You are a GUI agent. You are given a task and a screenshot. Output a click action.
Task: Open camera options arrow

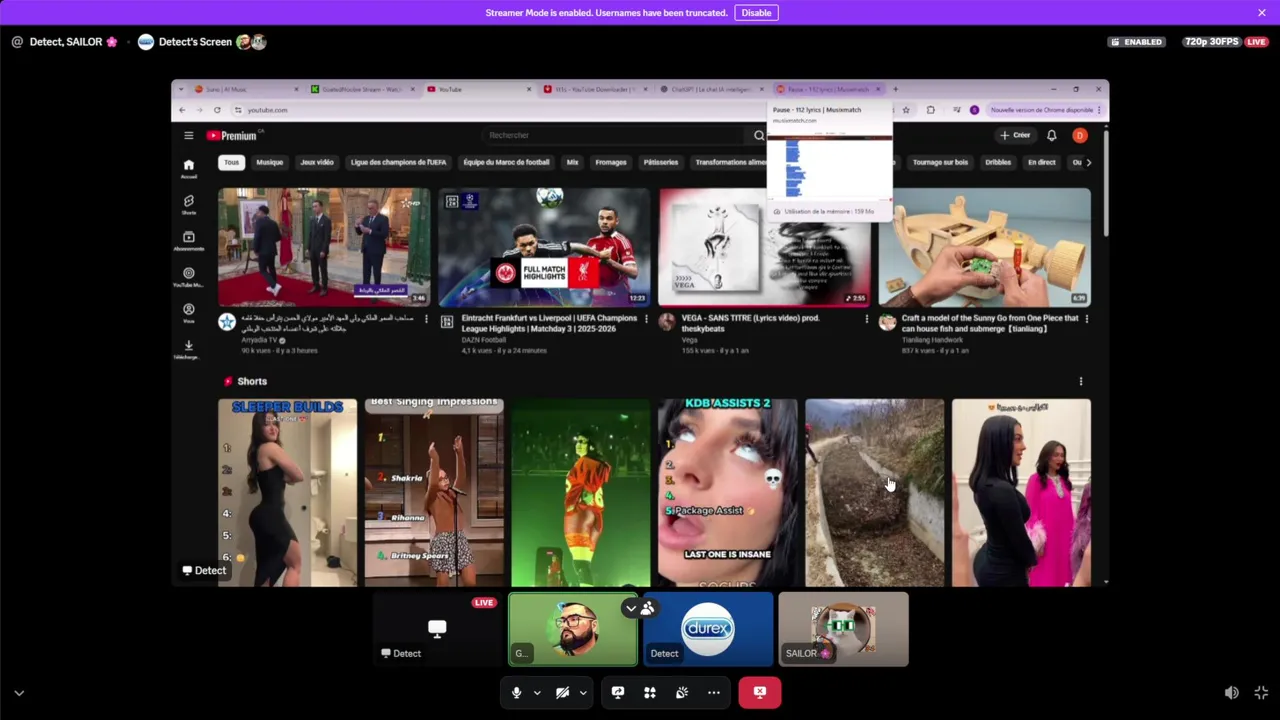(x=583, y=692)
